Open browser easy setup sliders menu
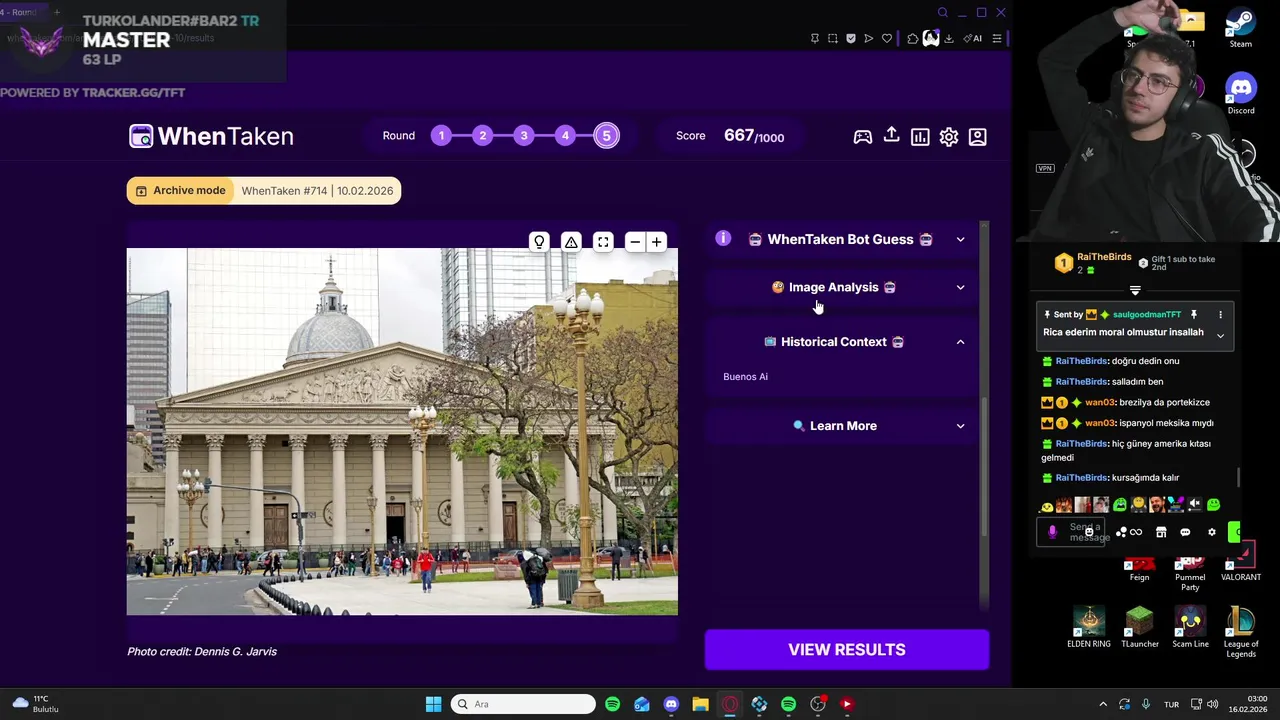Image resolution: width=1280 pixels, height=720 pixels. coord(997,38)
